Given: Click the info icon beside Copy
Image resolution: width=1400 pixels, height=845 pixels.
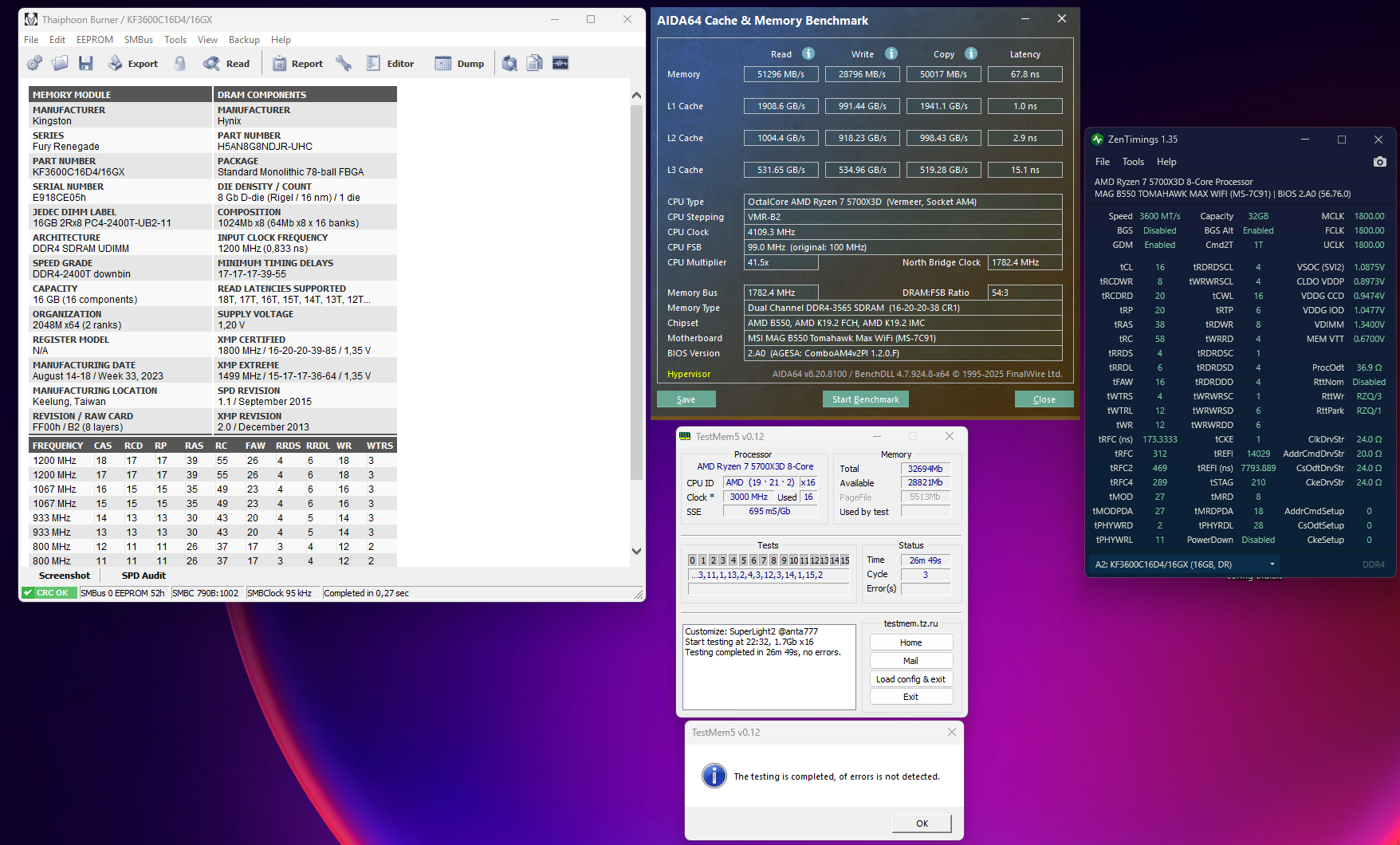Looking at the screenshot, I should pos(971,53).
